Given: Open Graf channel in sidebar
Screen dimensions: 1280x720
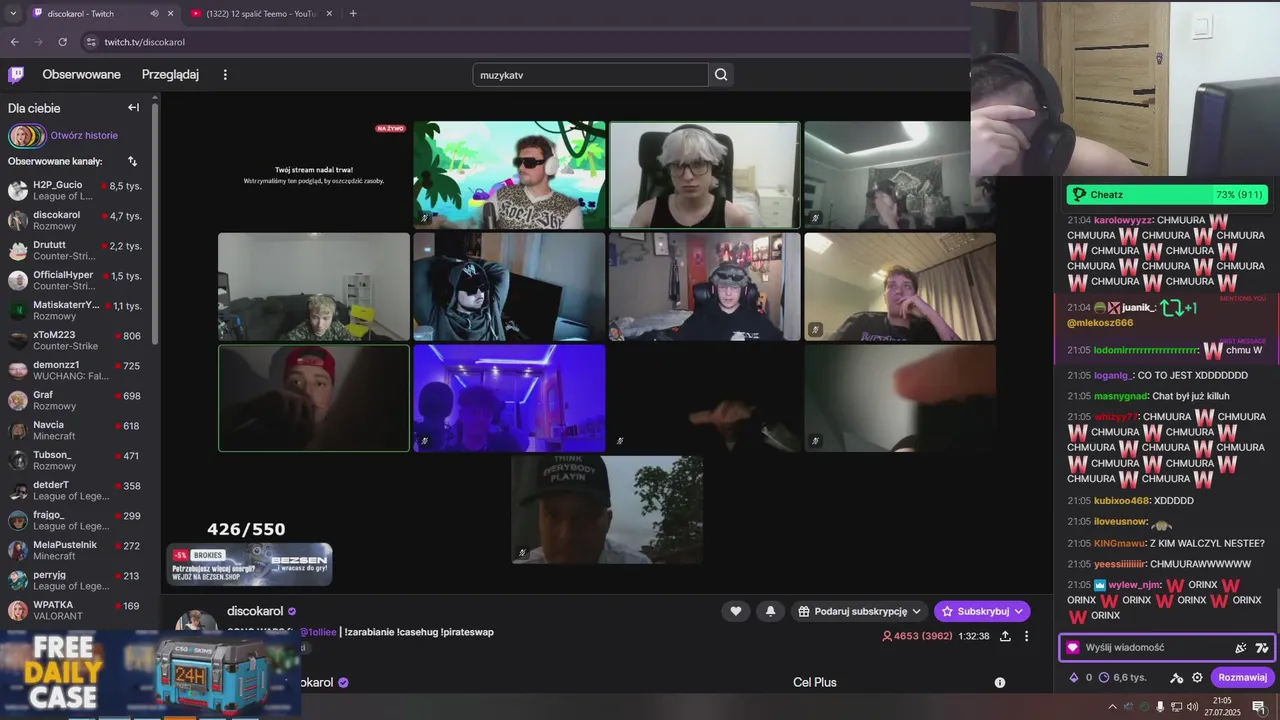Looking at the screenshot, I should pos(76,400).
